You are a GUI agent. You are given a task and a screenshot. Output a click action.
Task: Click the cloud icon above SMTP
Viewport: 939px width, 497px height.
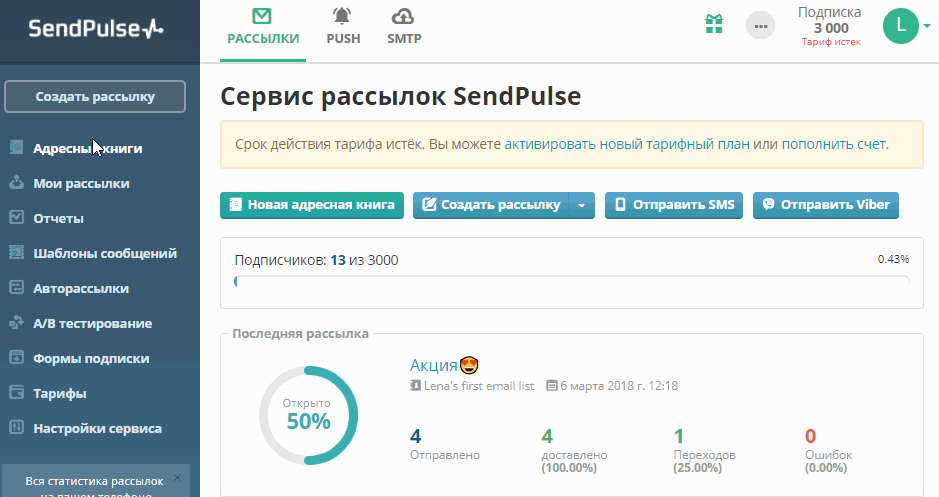click(402, 16)
